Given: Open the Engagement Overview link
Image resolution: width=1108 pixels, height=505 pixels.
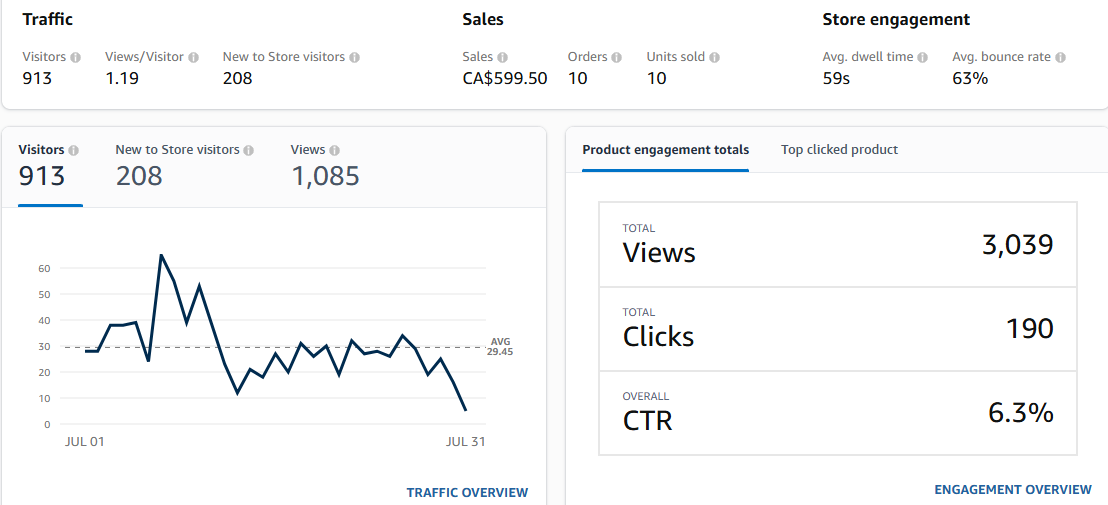Looking at the screenshot, I should (1013, 489).
